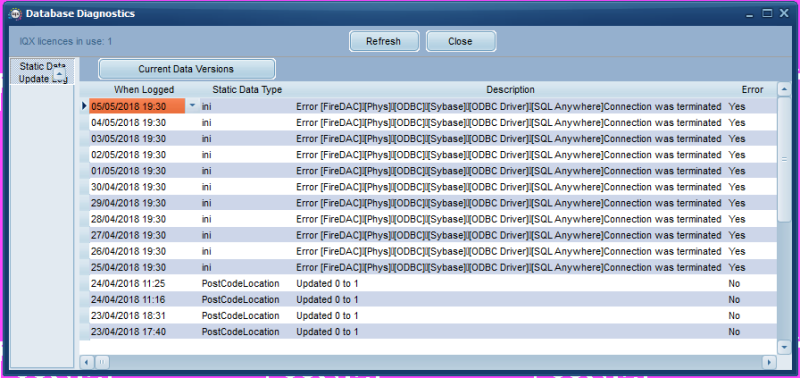The image size is (800, 378).
Task: Select the row logged 04/05/2018 19:30
Action: [x=429, y=122]
